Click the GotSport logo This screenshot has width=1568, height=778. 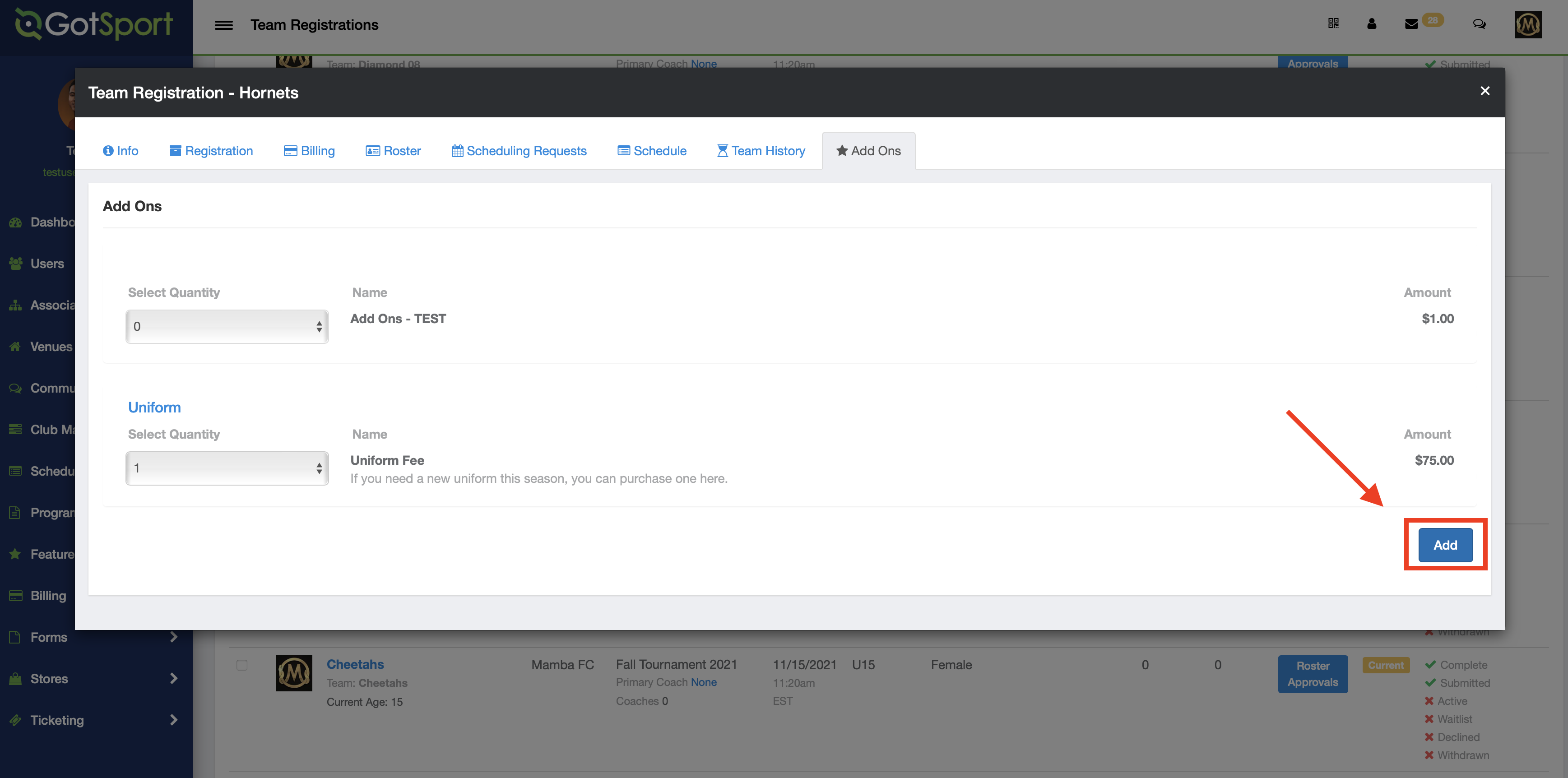94,24
